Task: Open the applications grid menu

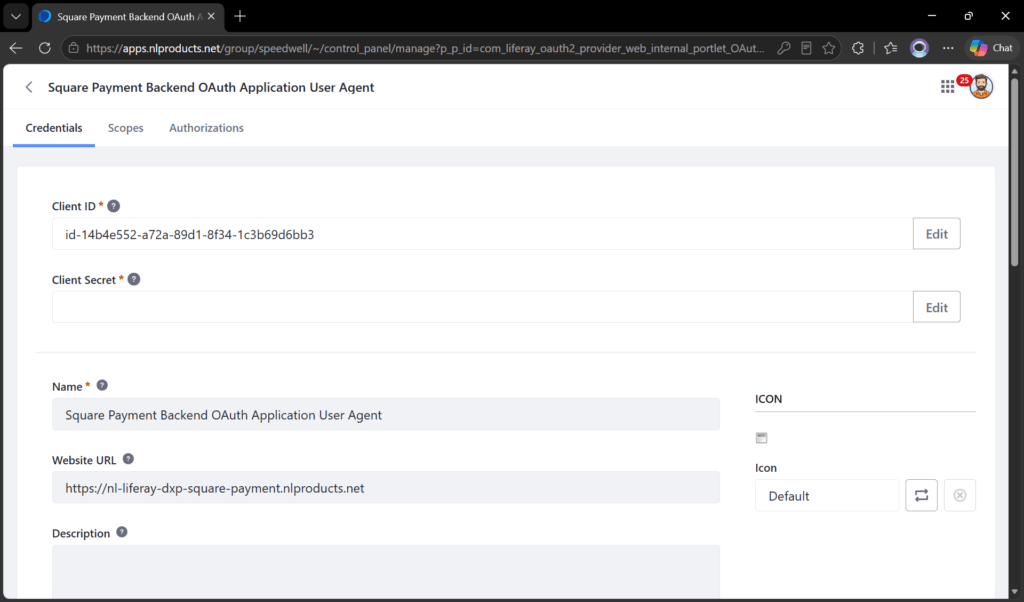Action: (x=947, y=87)
